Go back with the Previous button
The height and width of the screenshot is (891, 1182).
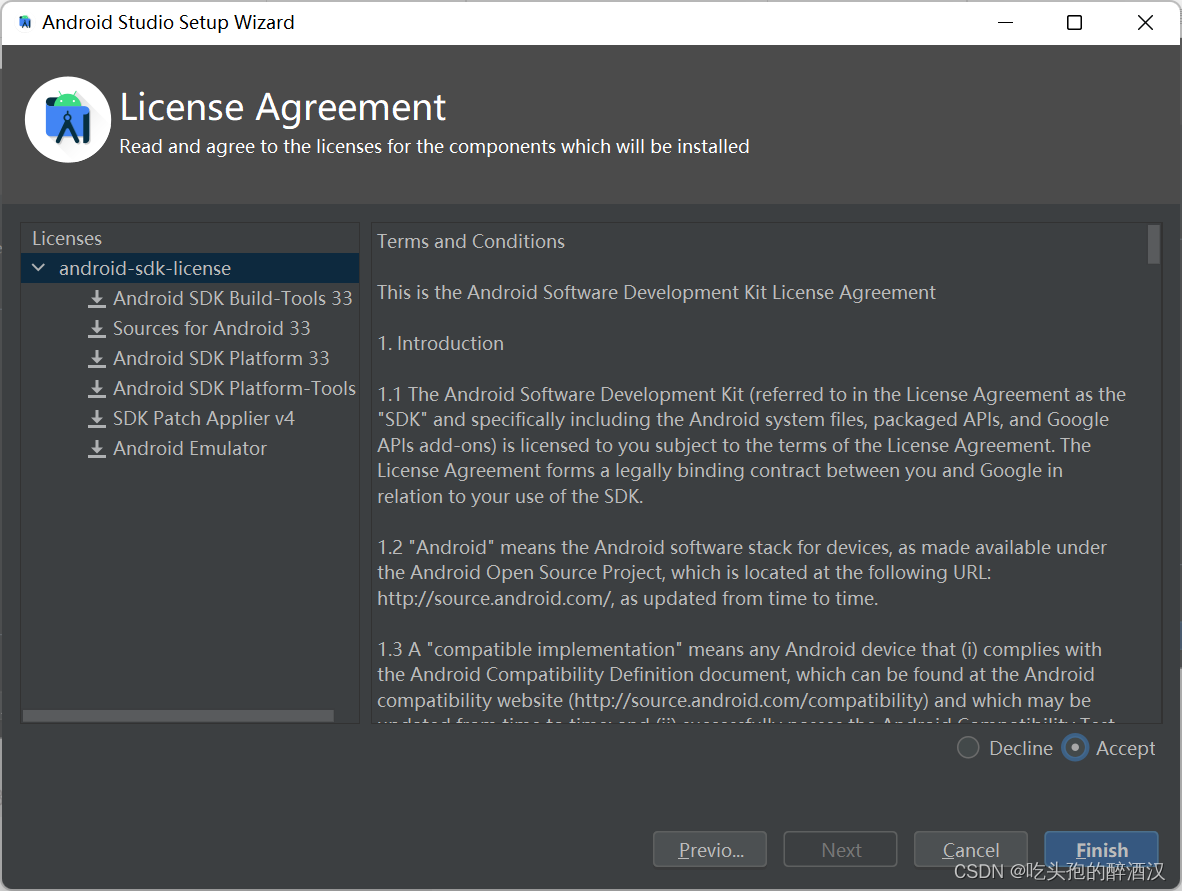[x=710, y=850]
